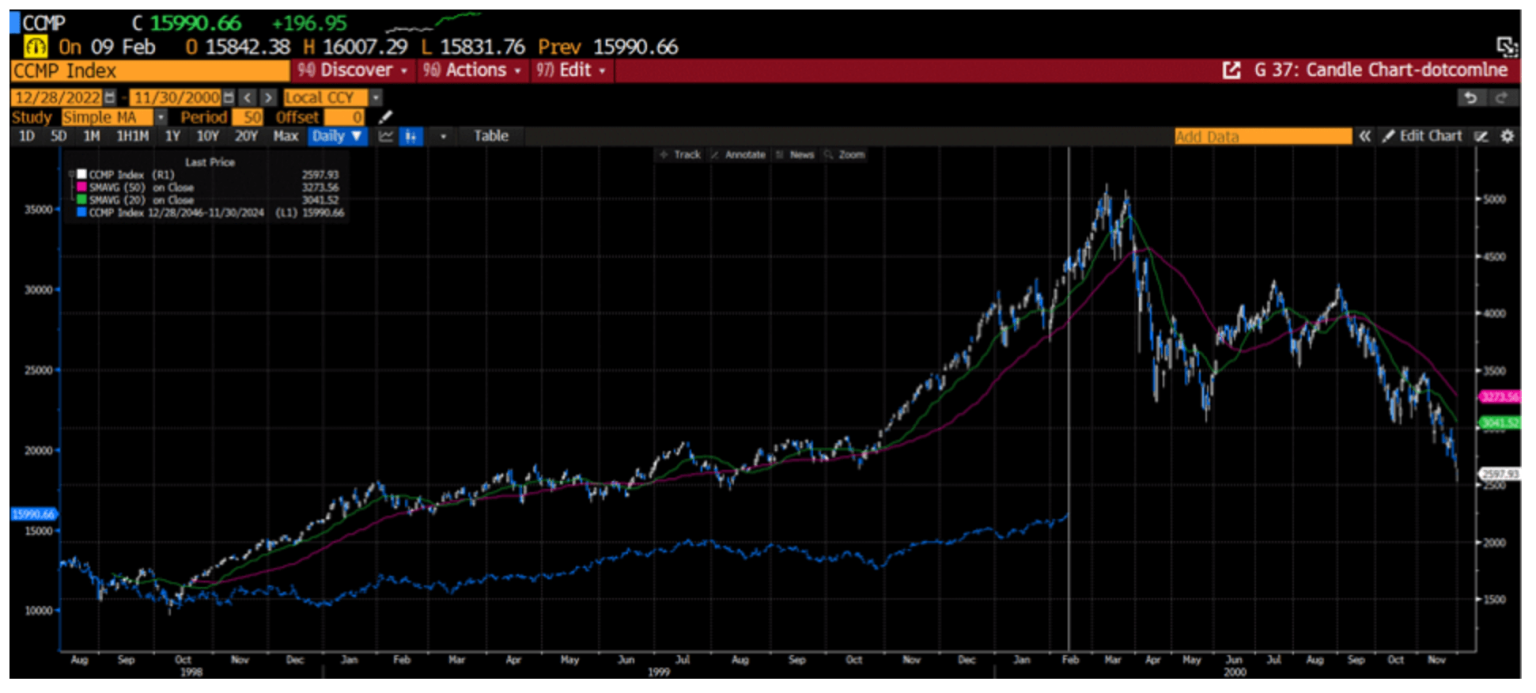
Task: Select the candlestick chart type icon
Action: point(410,137)
